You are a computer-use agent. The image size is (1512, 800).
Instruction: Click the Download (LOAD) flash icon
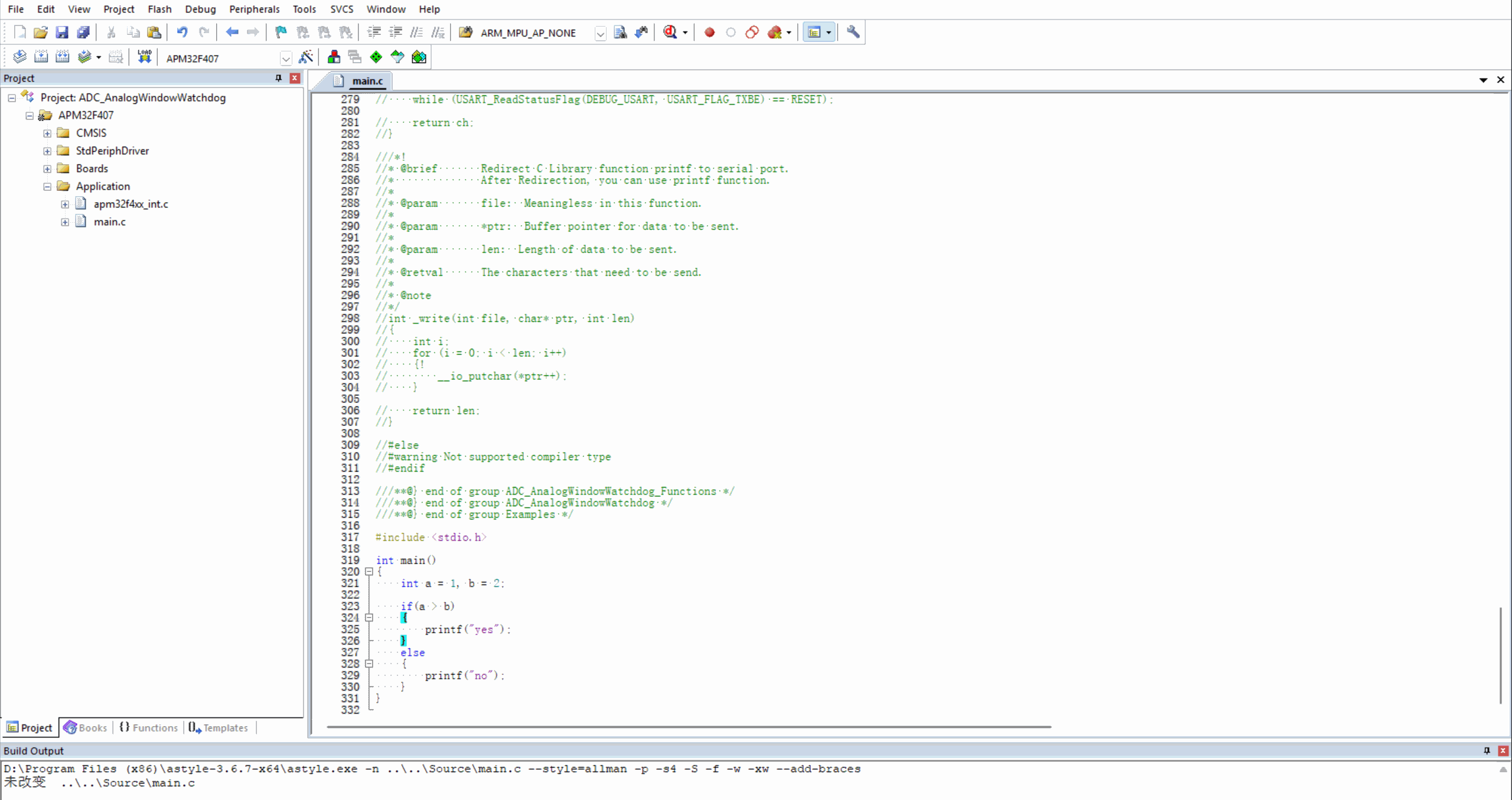[x=144, y=57]
